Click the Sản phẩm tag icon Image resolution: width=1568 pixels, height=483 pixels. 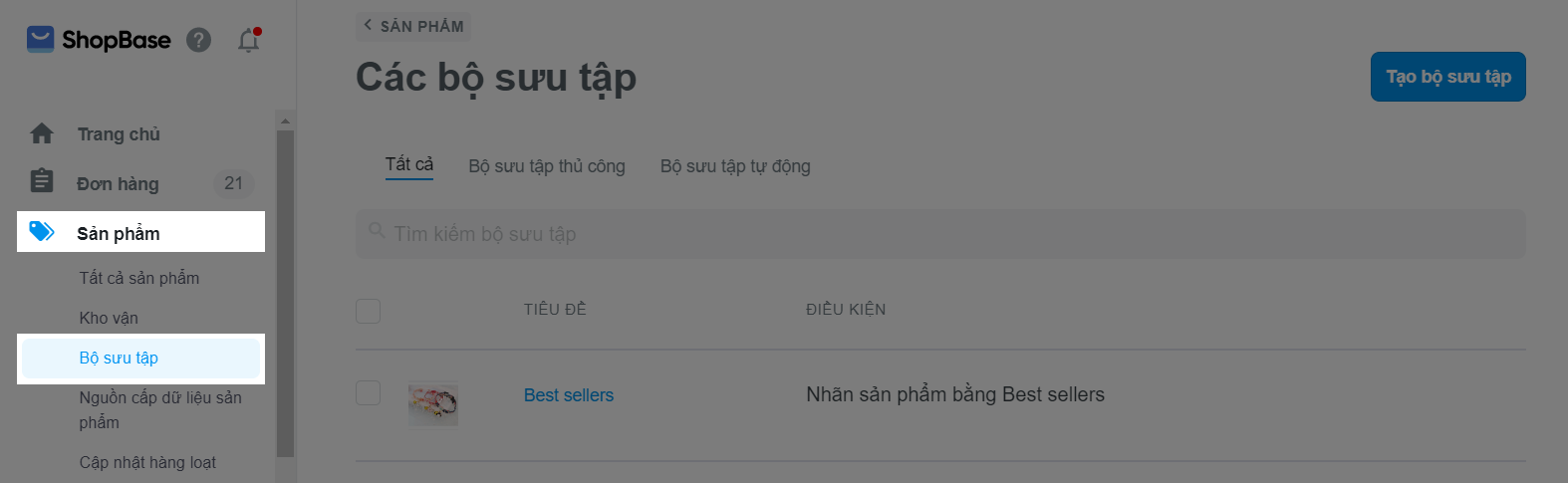coord(42,232)
